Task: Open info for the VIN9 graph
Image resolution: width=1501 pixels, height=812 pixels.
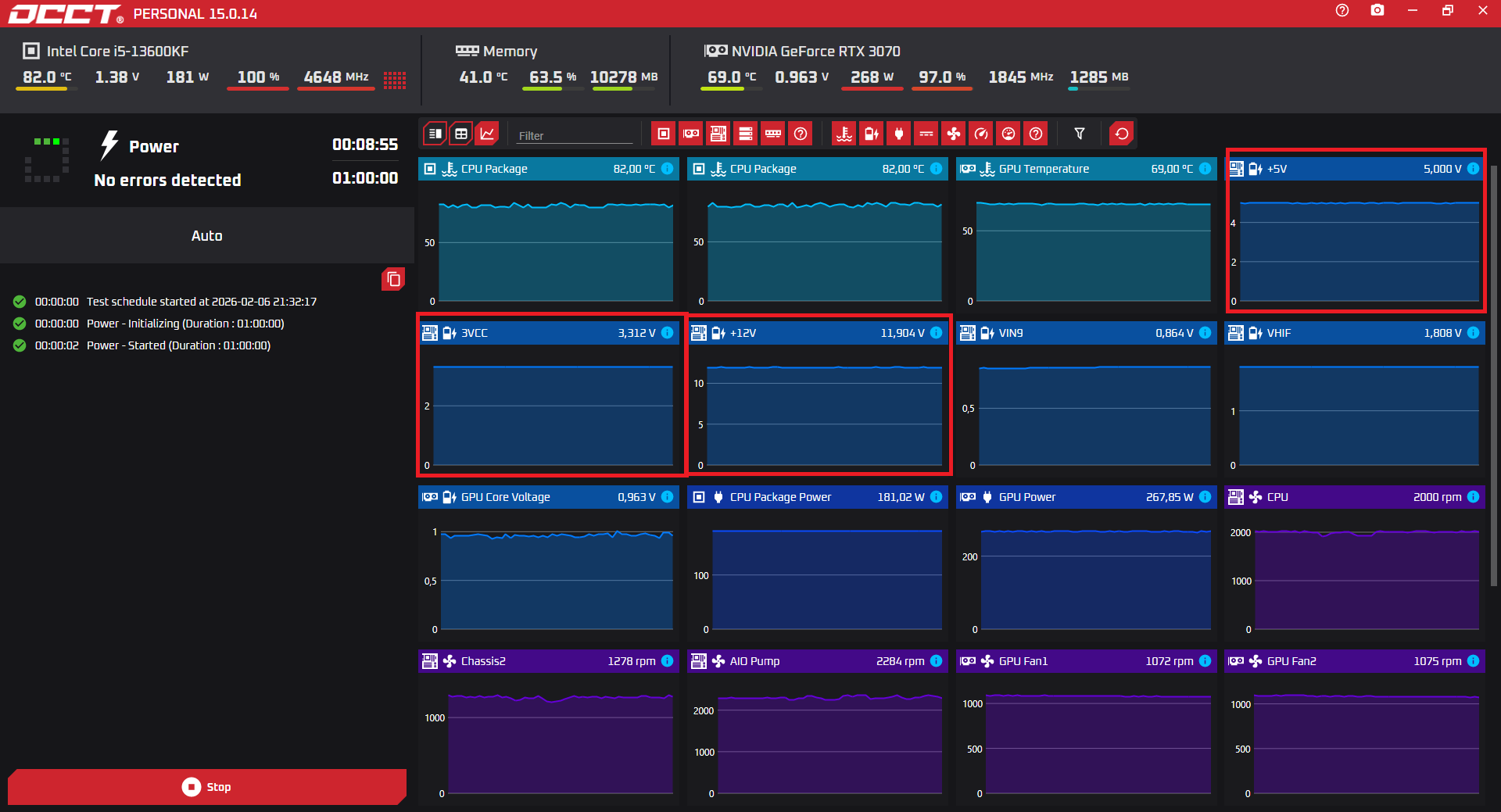Action: point(1205,333)
